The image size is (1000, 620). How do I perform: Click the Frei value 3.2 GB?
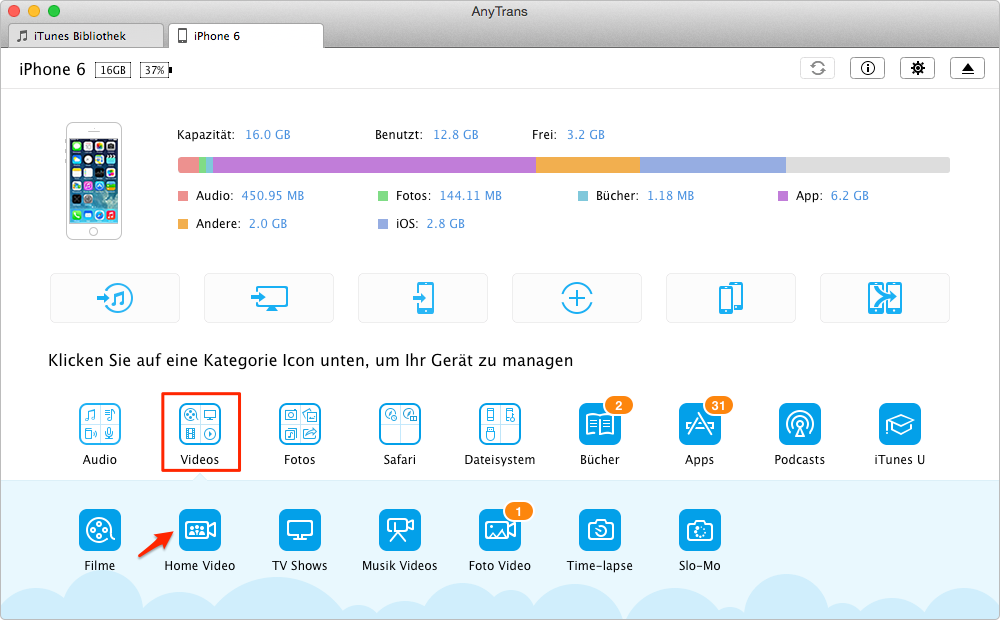click(586, 135)
